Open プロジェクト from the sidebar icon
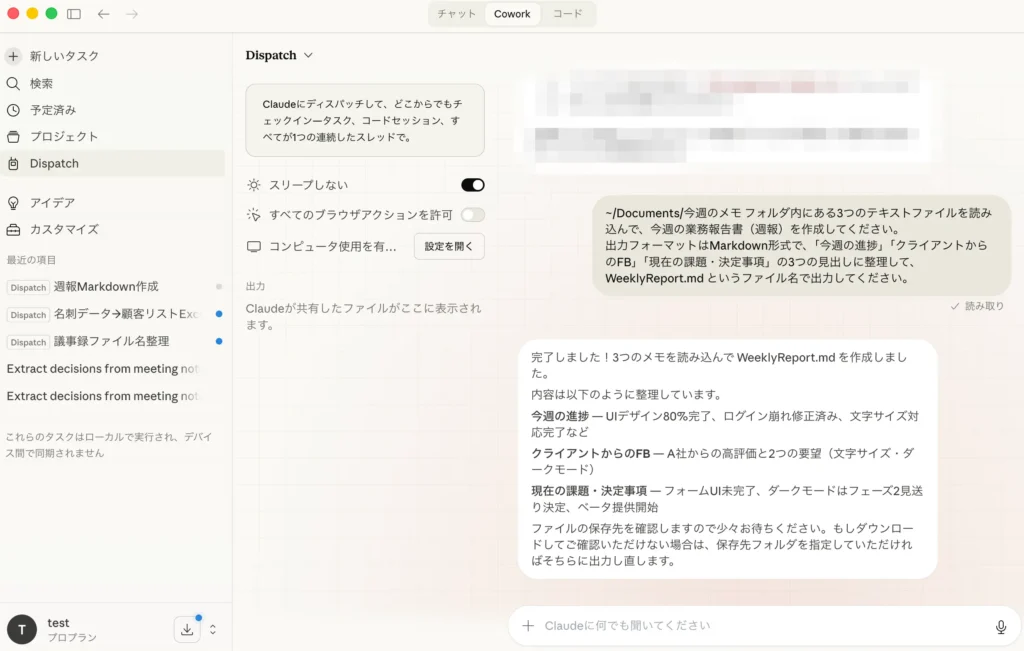1024x651 pixels. (x=13, y=136)
